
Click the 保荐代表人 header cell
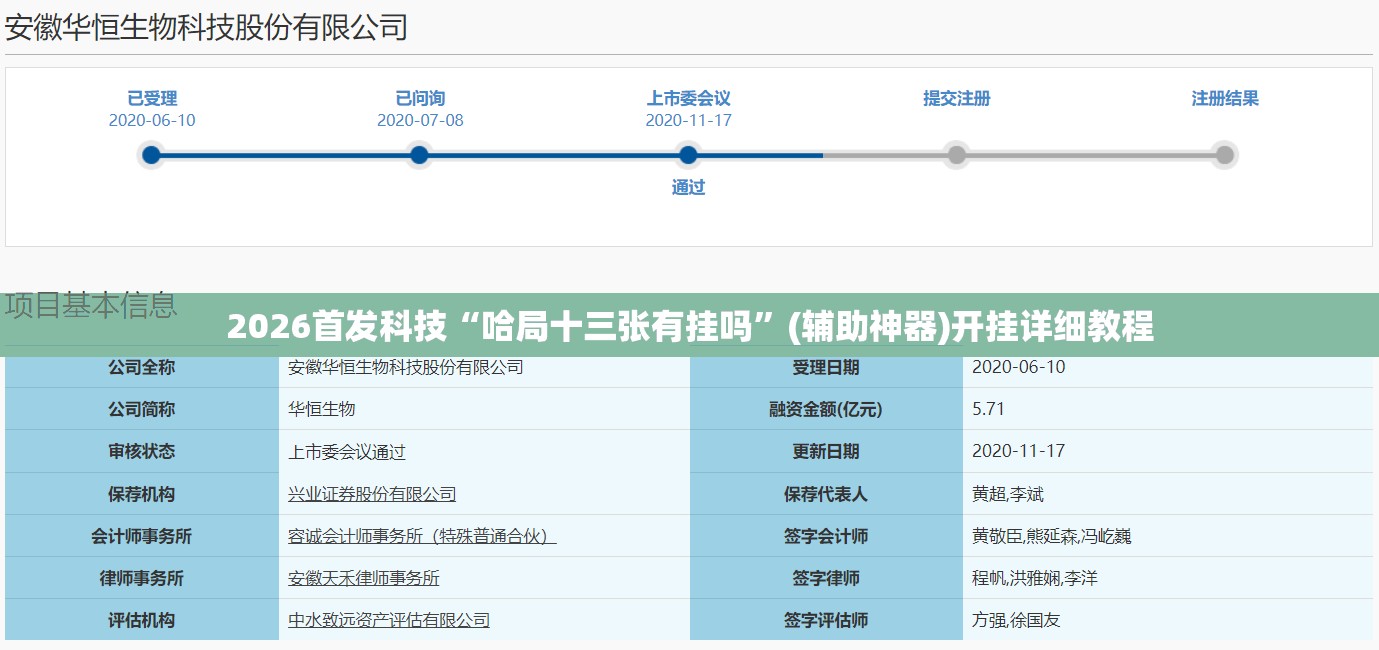(x=826, y=494)
